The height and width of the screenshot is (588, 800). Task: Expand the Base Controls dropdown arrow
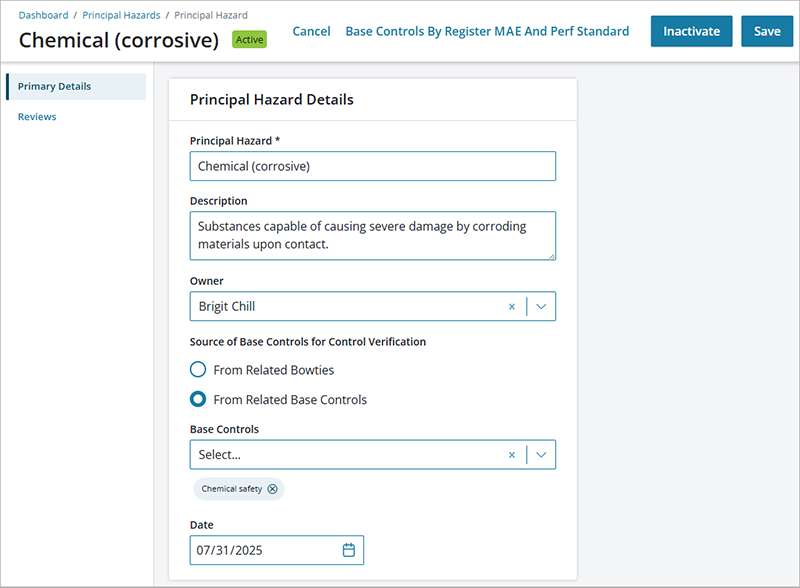pos(541,455)
